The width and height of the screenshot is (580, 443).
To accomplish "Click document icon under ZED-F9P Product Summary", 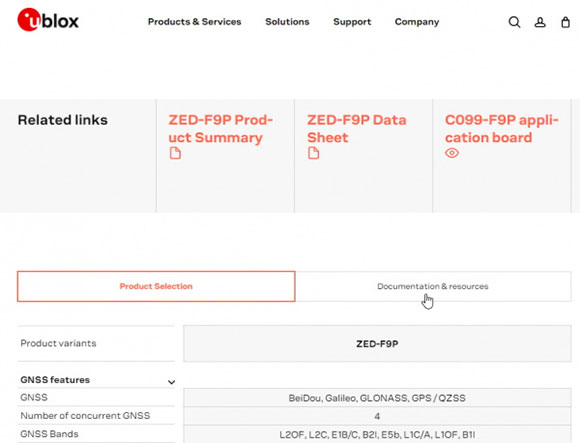I will pyautogui.click(x=175, y=153).
